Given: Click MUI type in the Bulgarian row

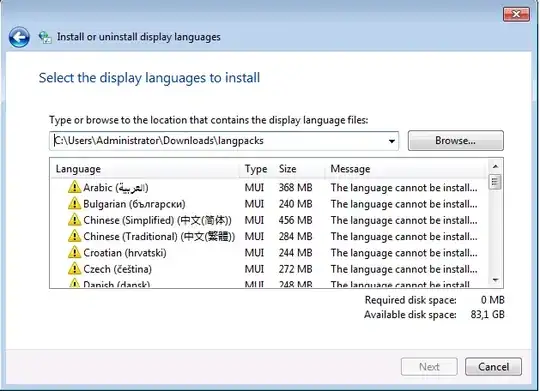Looking at the screenshot, I should click(x=254, y=204).
